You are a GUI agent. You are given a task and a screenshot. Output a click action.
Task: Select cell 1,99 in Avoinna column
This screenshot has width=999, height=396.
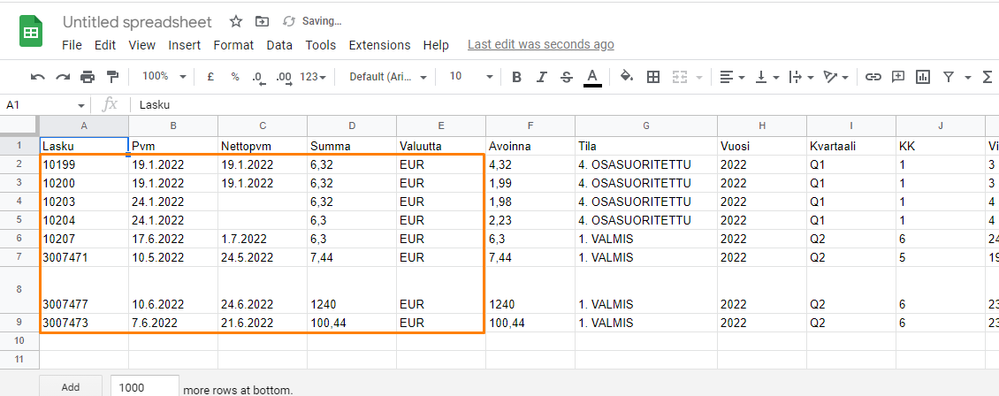pyautogui.click(x=530, y=183)
